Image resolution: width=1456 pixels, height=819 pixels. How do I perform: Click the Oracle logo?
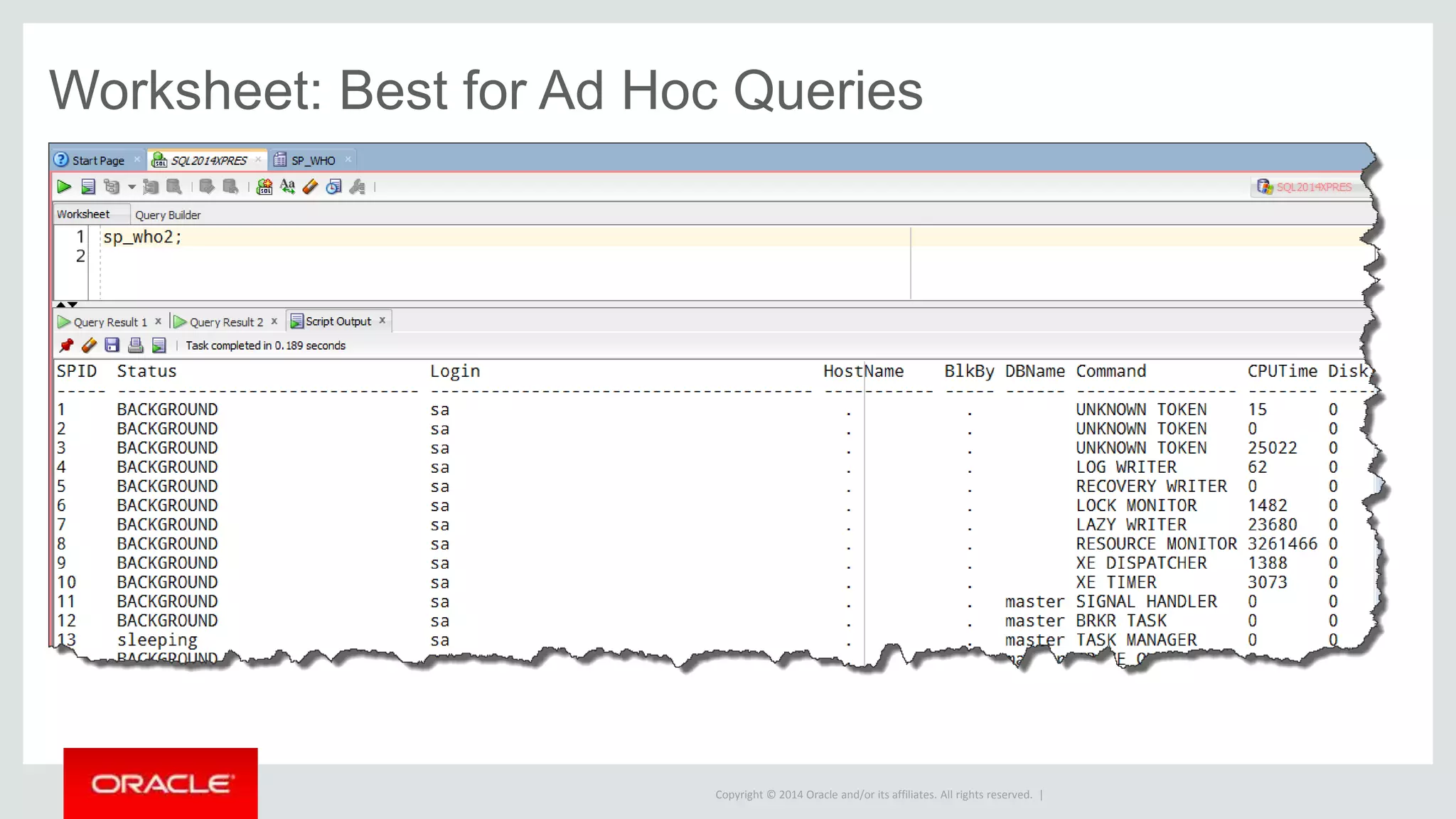click(161, 783)
